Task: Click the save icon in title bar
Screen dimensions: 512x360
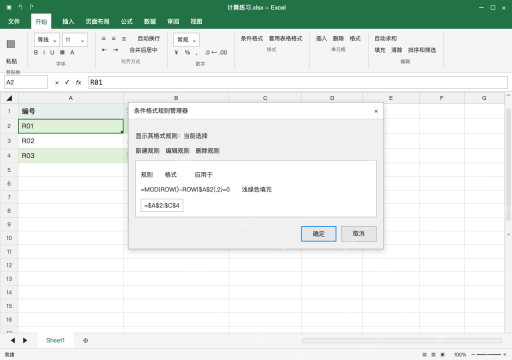Action: click(x=9, y=7)
